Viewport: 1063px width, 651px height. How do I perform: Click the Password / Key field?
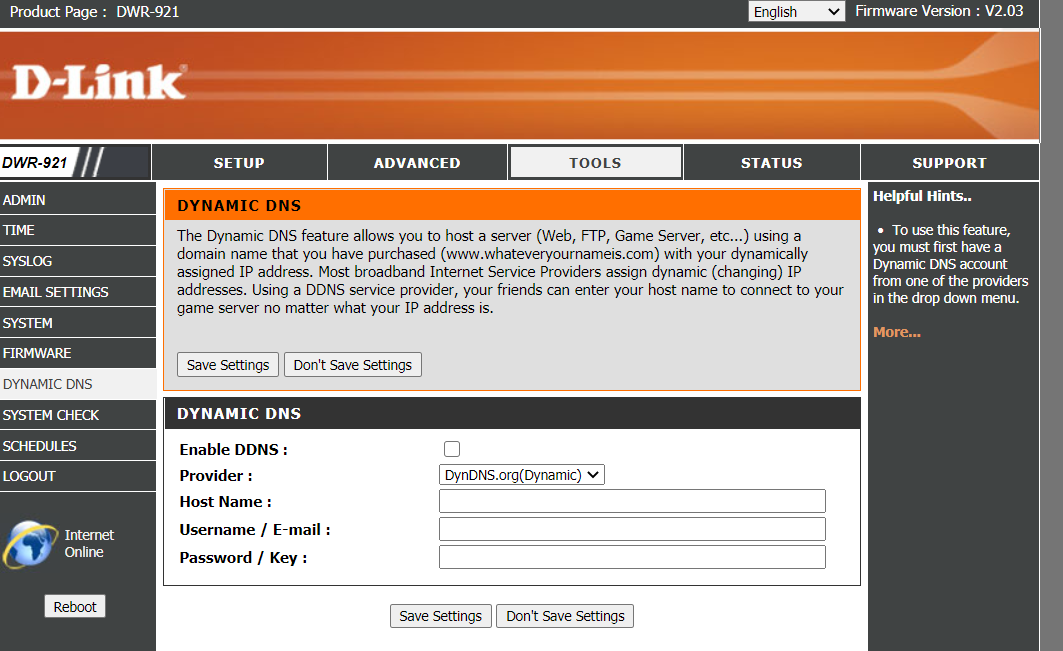pos(632,557)
